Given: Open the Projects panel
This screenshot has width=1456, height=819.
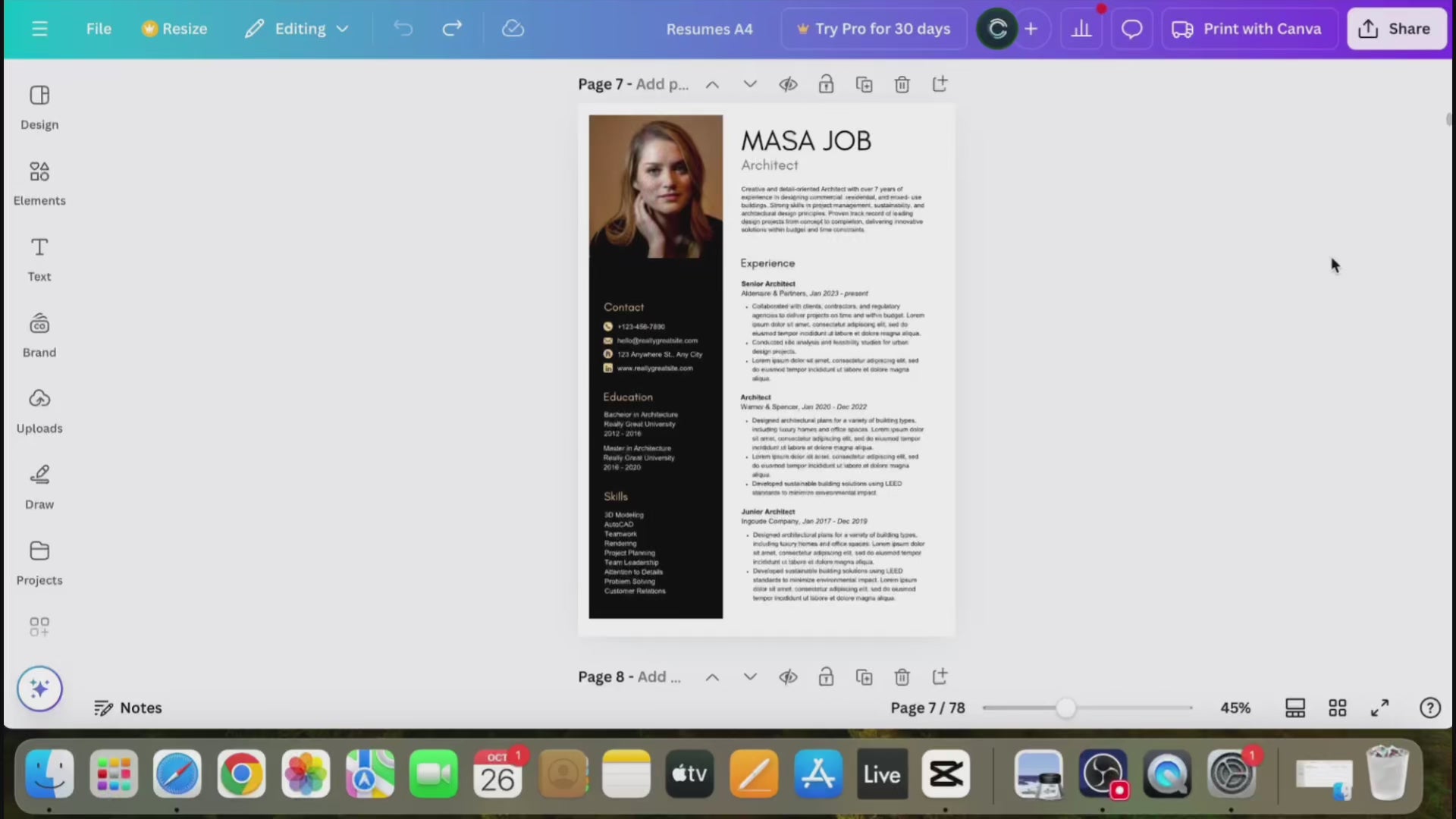Looking at the screenshot, I should [39, 563].
